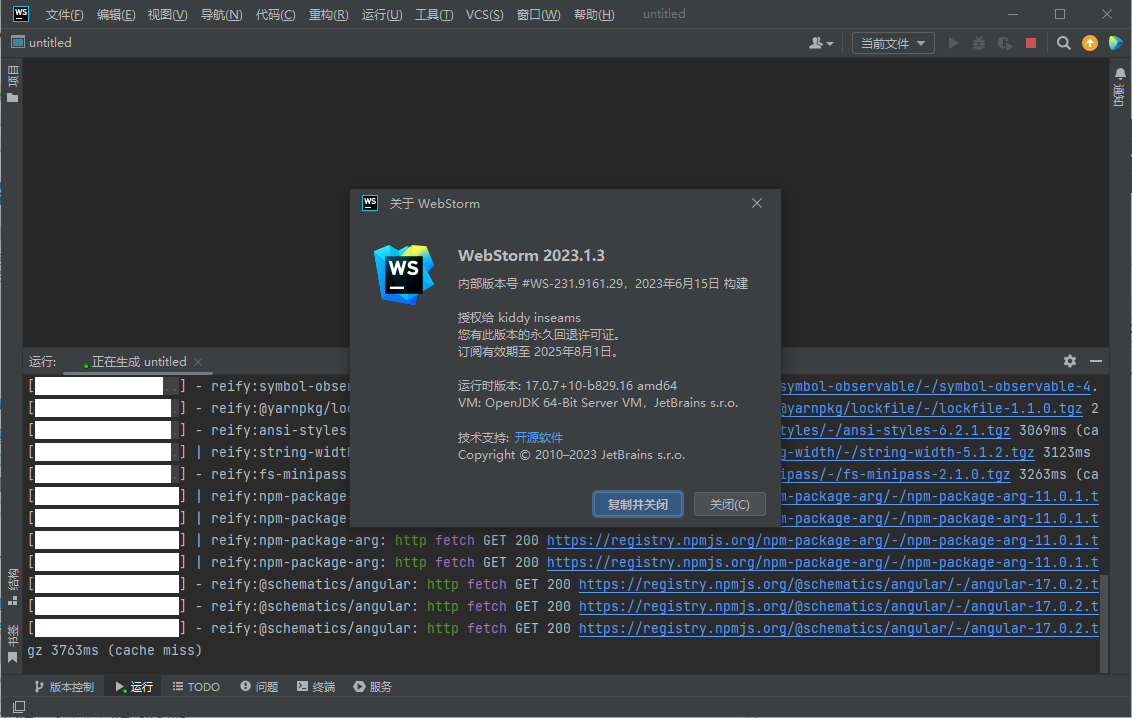Open the ansi-styles-6.2.1.tgz link
The image size is (1132, 718).
[x=895, y=431]
